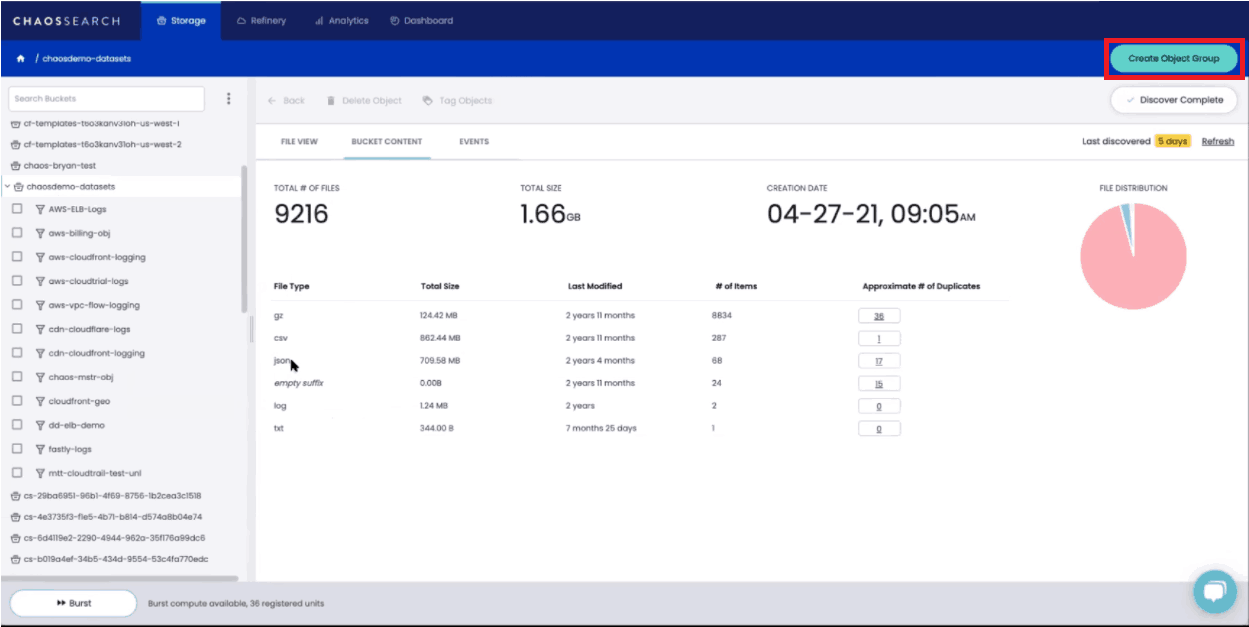Image resolution: width=1249 pixels, height=627 pixels.
Task: Click the 709.58 MB total size value
Action: pos(441,361)
